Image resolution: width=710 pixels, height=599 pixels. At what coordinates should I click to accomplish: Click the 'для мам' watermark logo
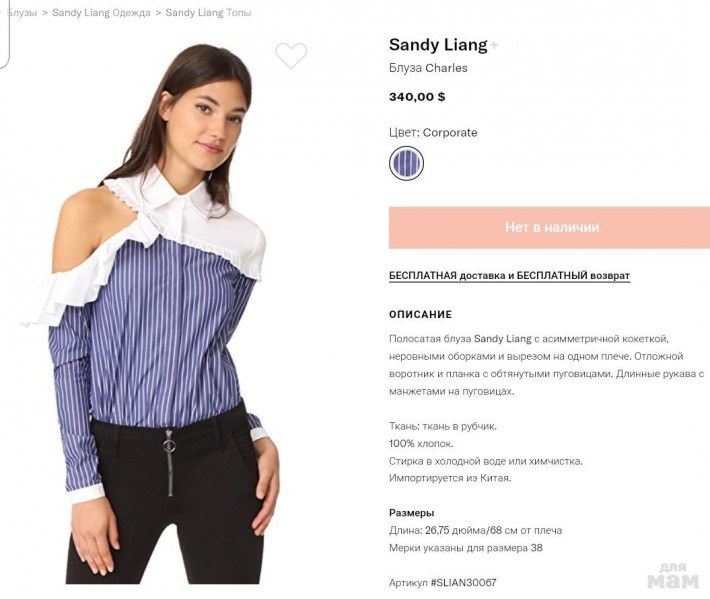point(673,576)
